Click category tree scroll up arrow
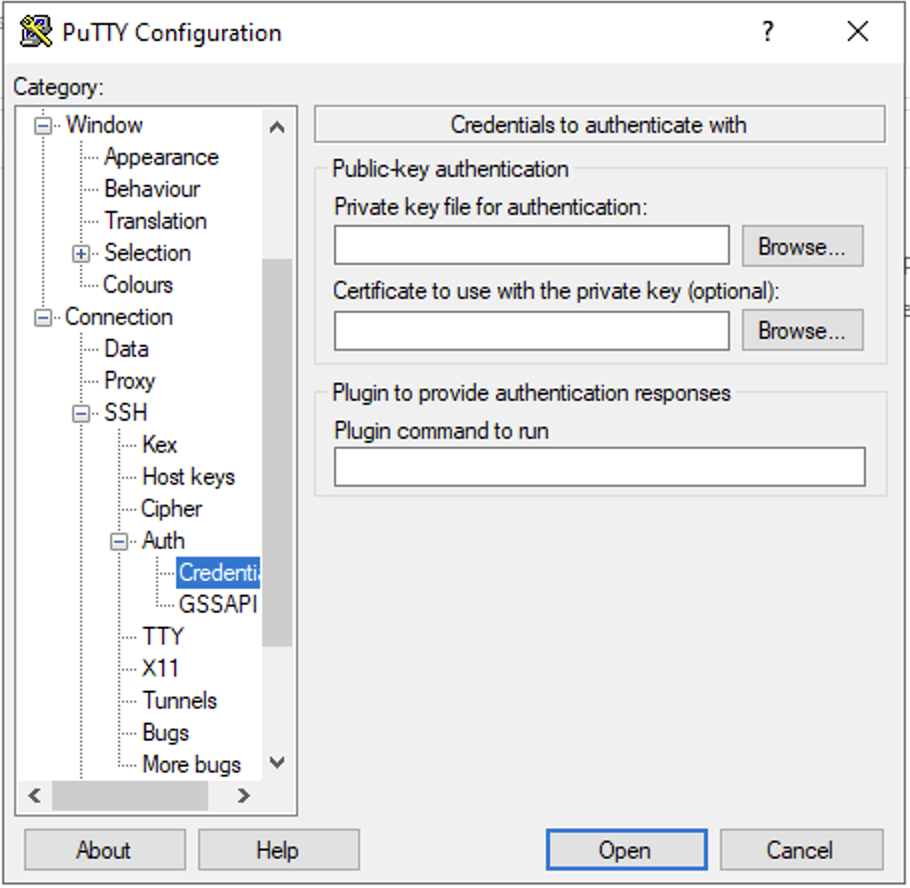Screen dimensions: 910x888 pos(277,127)
